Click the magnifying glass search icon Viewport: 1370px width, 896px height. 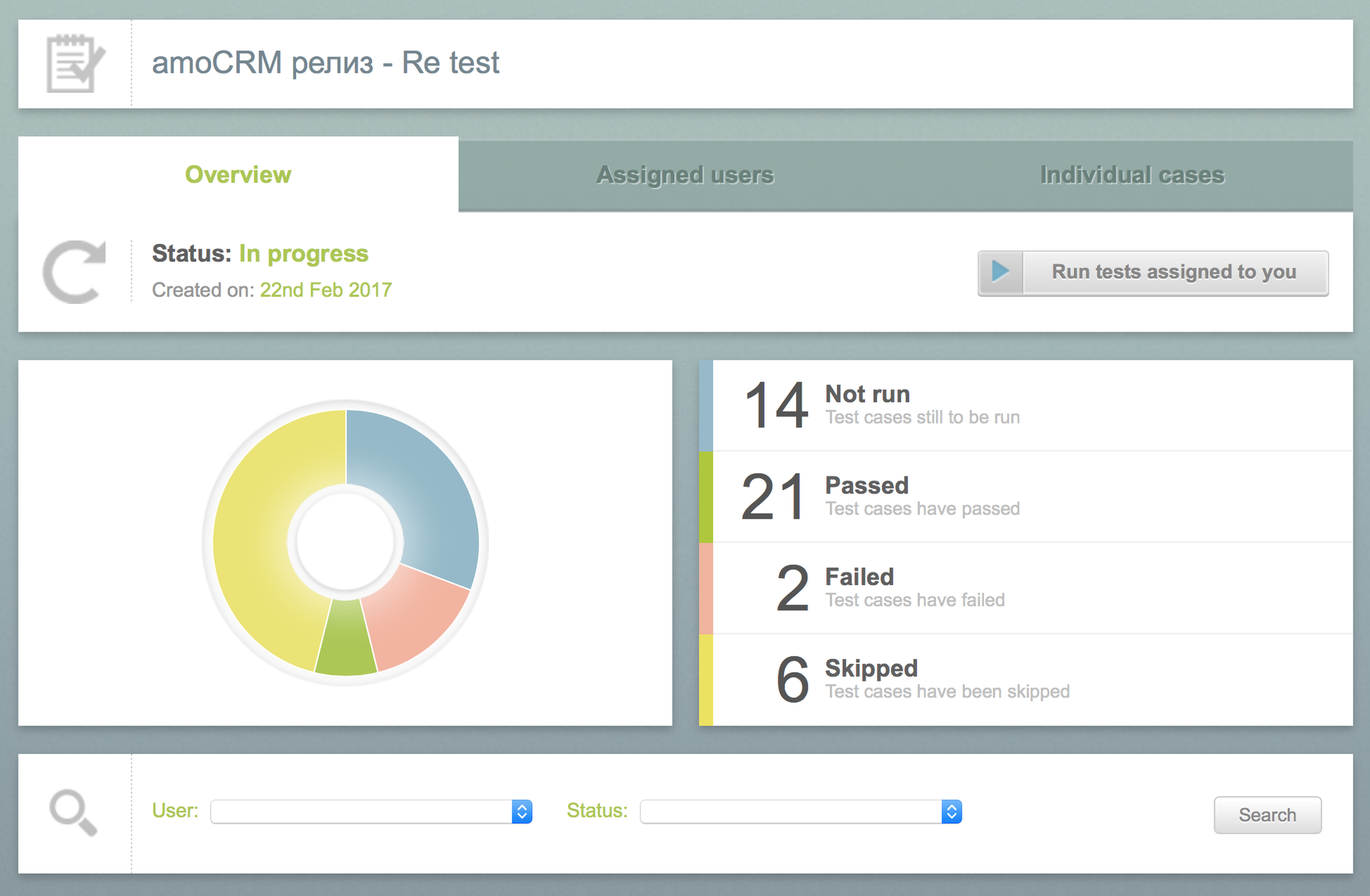(73, 813)
